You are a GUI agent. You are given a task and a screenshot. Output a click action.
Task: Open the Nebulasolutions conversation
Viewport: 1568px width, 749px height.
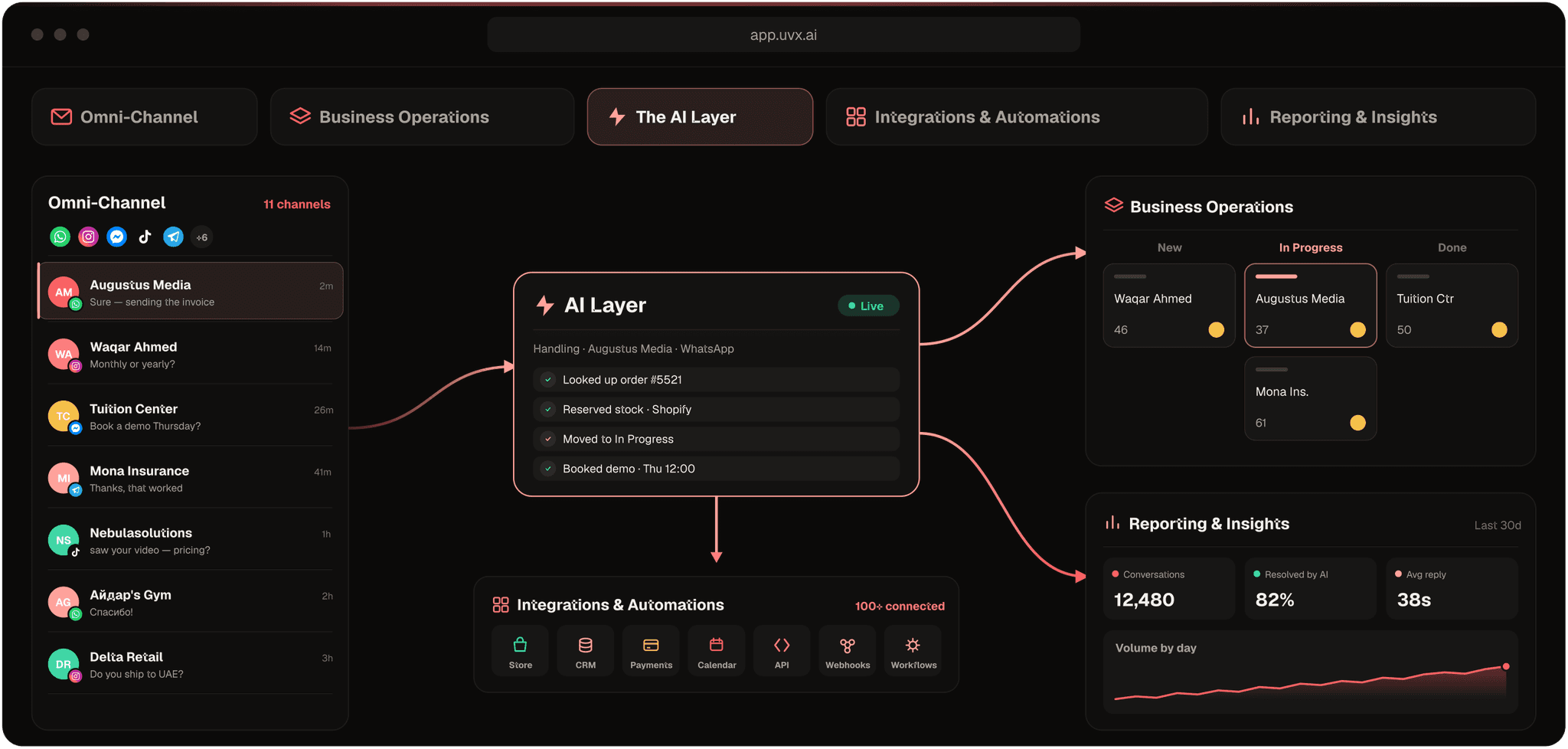coord(191,540)
